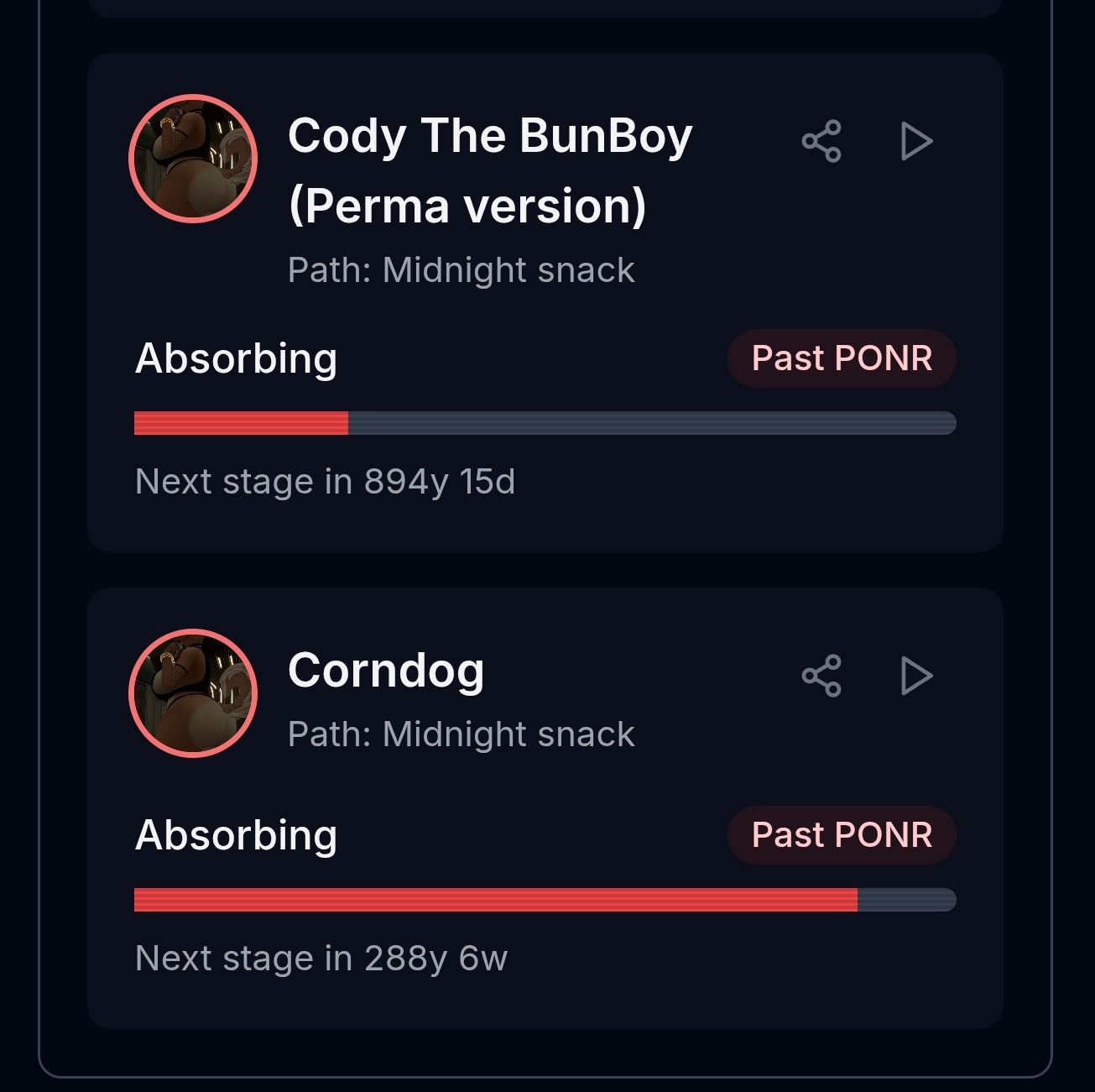
Task: Open Cody The BunBoy's avatar picture
Action: coord(193,159)
